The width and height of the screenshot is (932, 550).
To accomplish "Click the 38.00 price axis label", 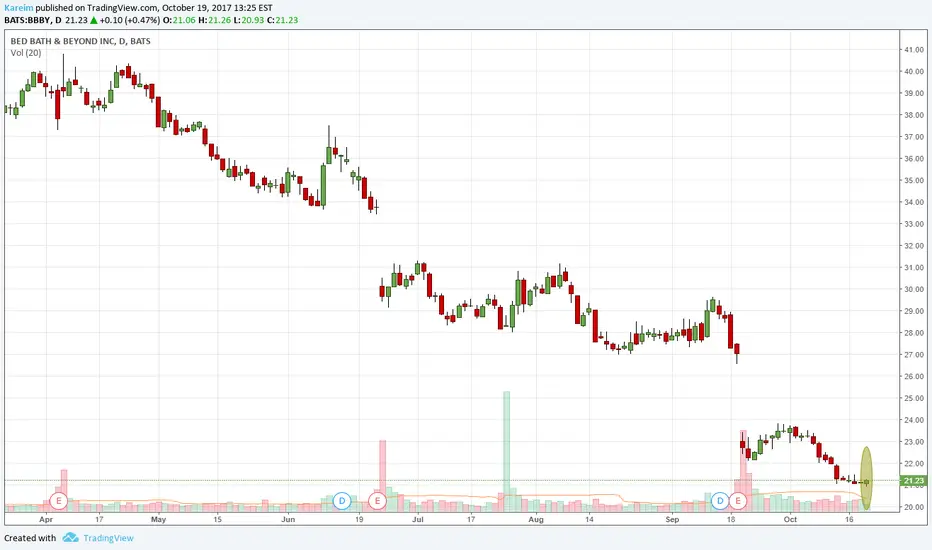I will pyautogui.click(x=914, y=115).
